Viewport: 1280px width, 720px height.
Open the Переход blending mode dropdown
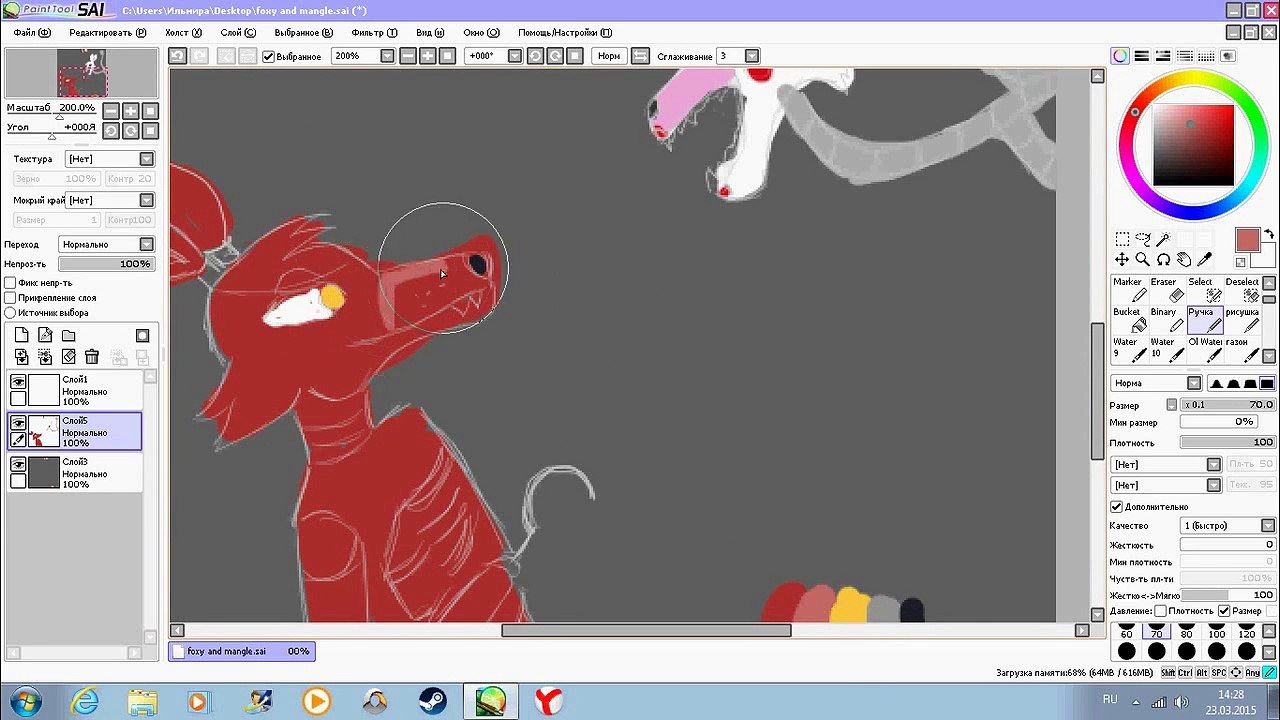[106, 244]
